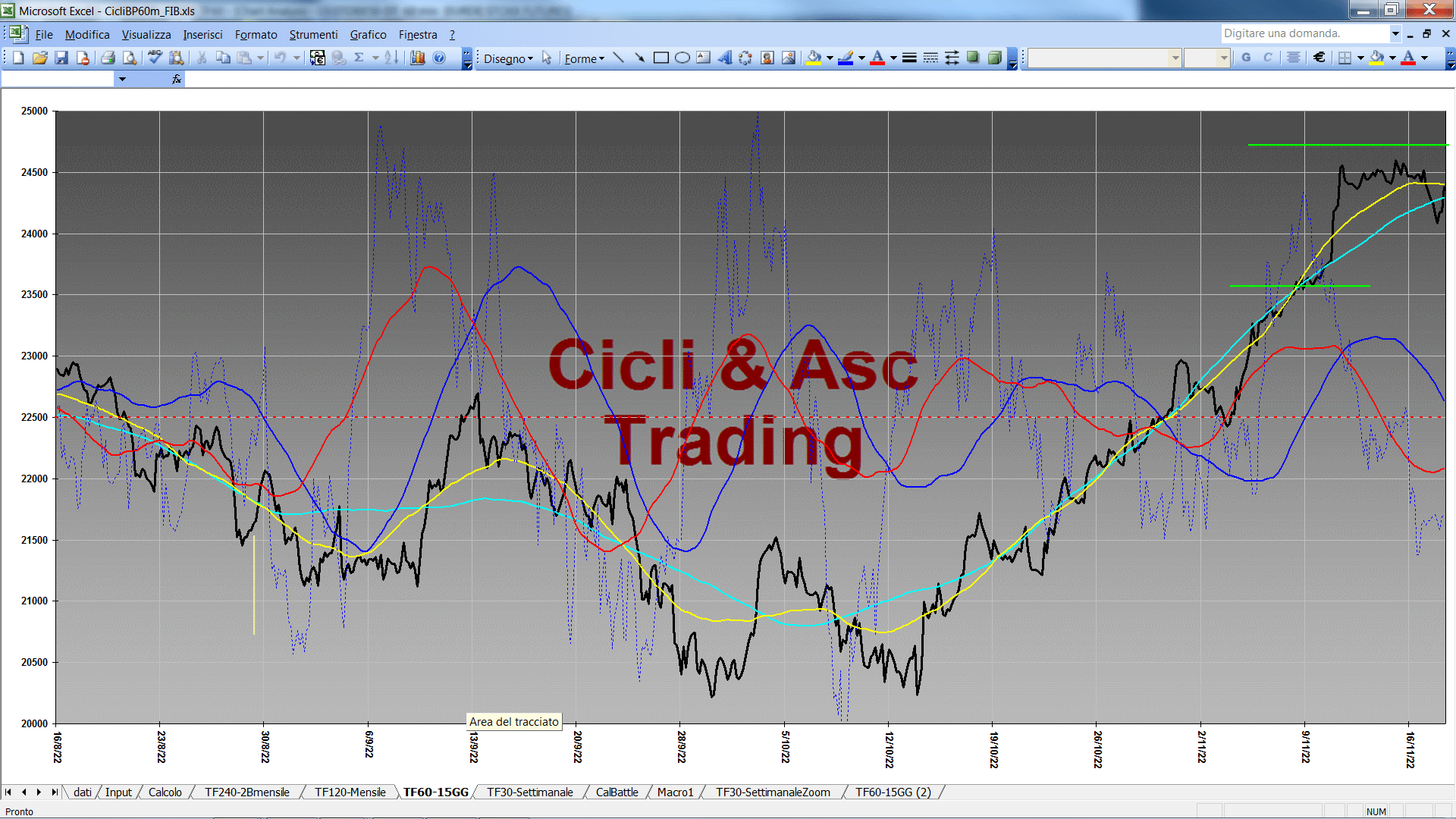Choose the Select Objects arrow tool
Image resolution: width=1456 pixels, height=819 pixels.
coord(547,58)
